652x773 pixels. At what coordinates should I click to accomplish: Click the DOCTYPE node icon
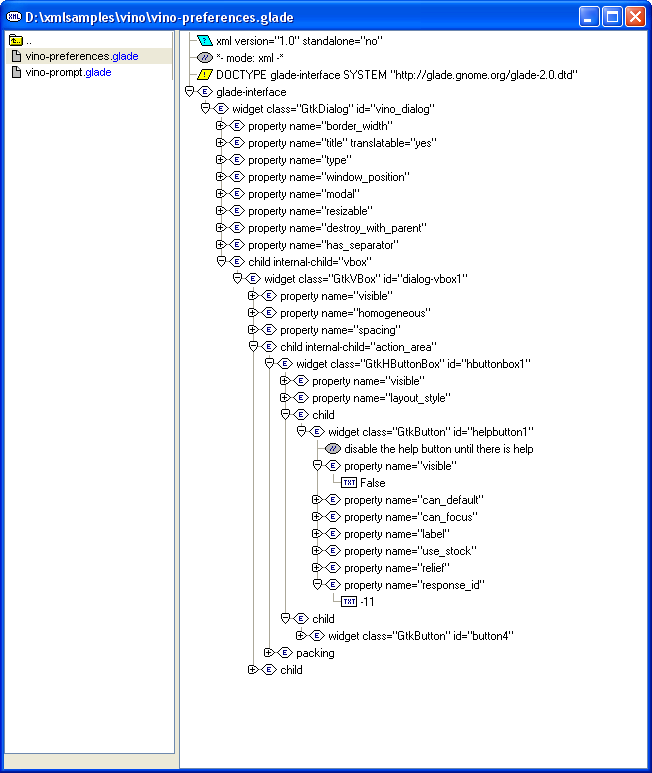pos(205,75)
